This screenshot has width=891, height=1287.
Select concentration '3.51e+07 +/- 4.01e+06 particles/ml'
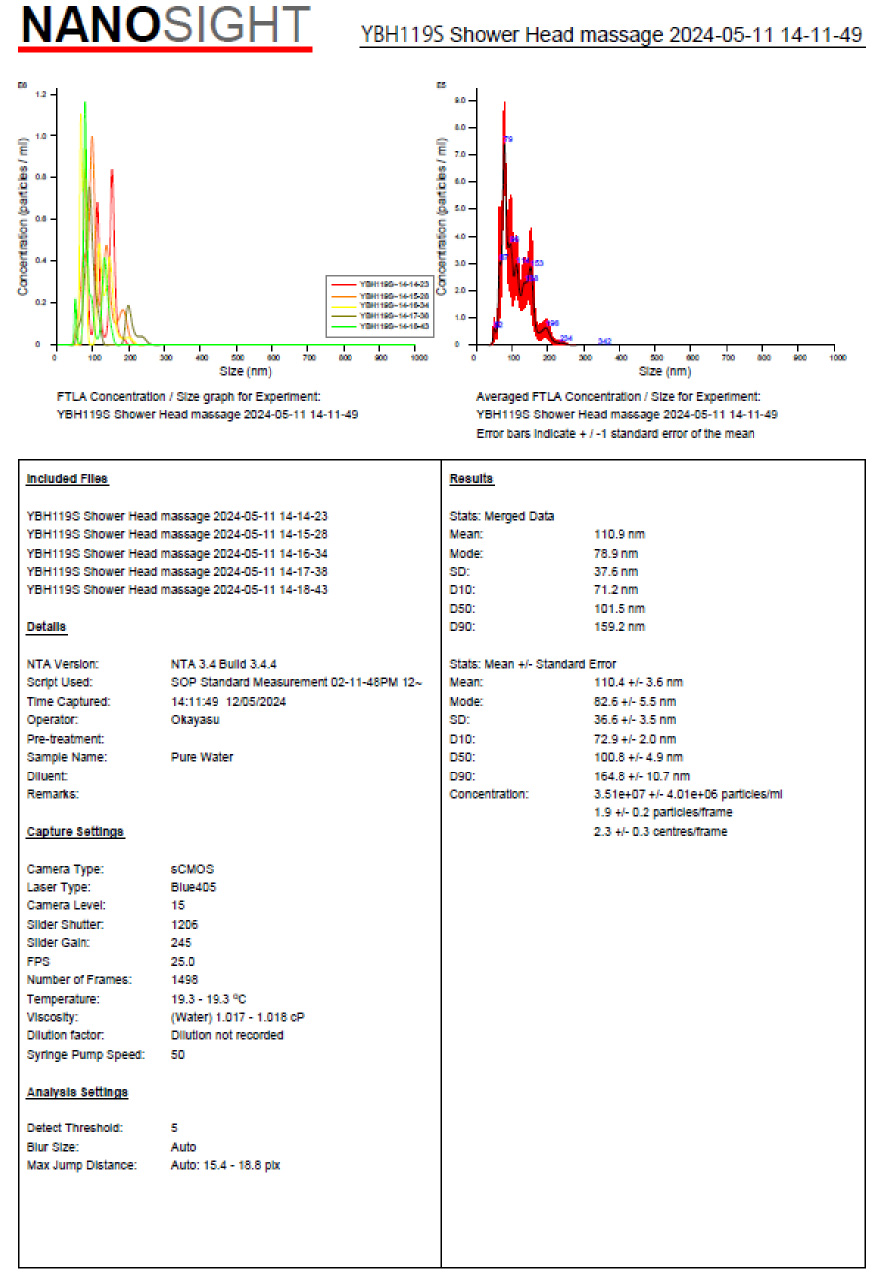[688, 794]
